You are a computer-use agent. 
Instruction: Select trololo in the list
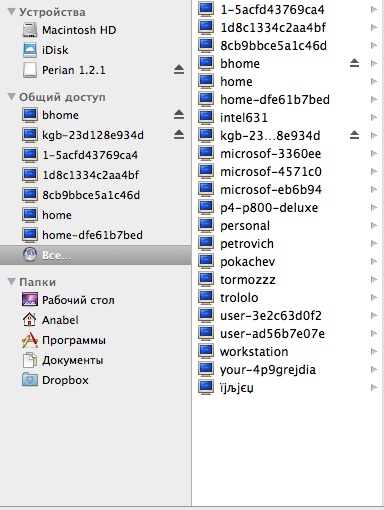pos(239,297)
